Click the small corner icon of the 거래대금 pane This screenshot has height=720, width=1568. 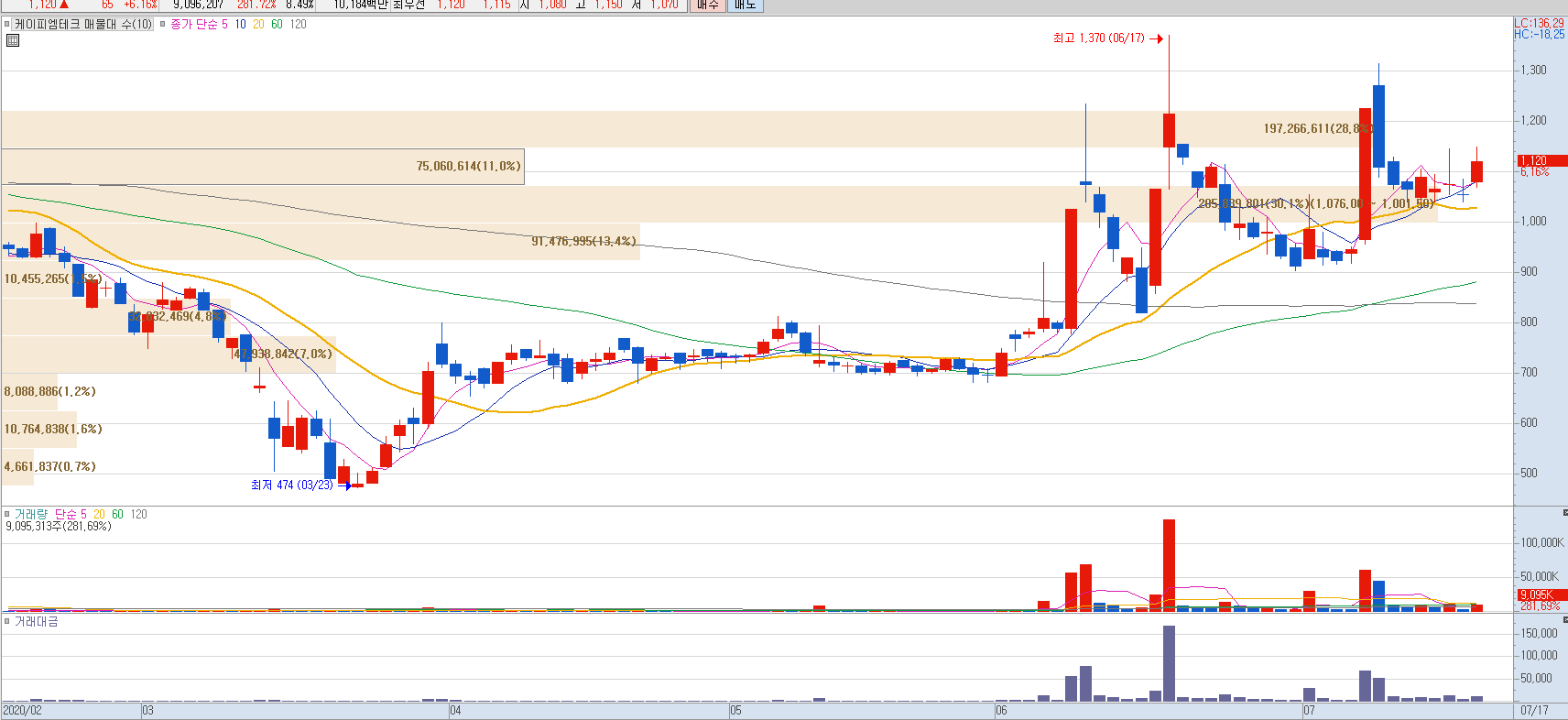pyautogui.click(x=1564, y=619)
